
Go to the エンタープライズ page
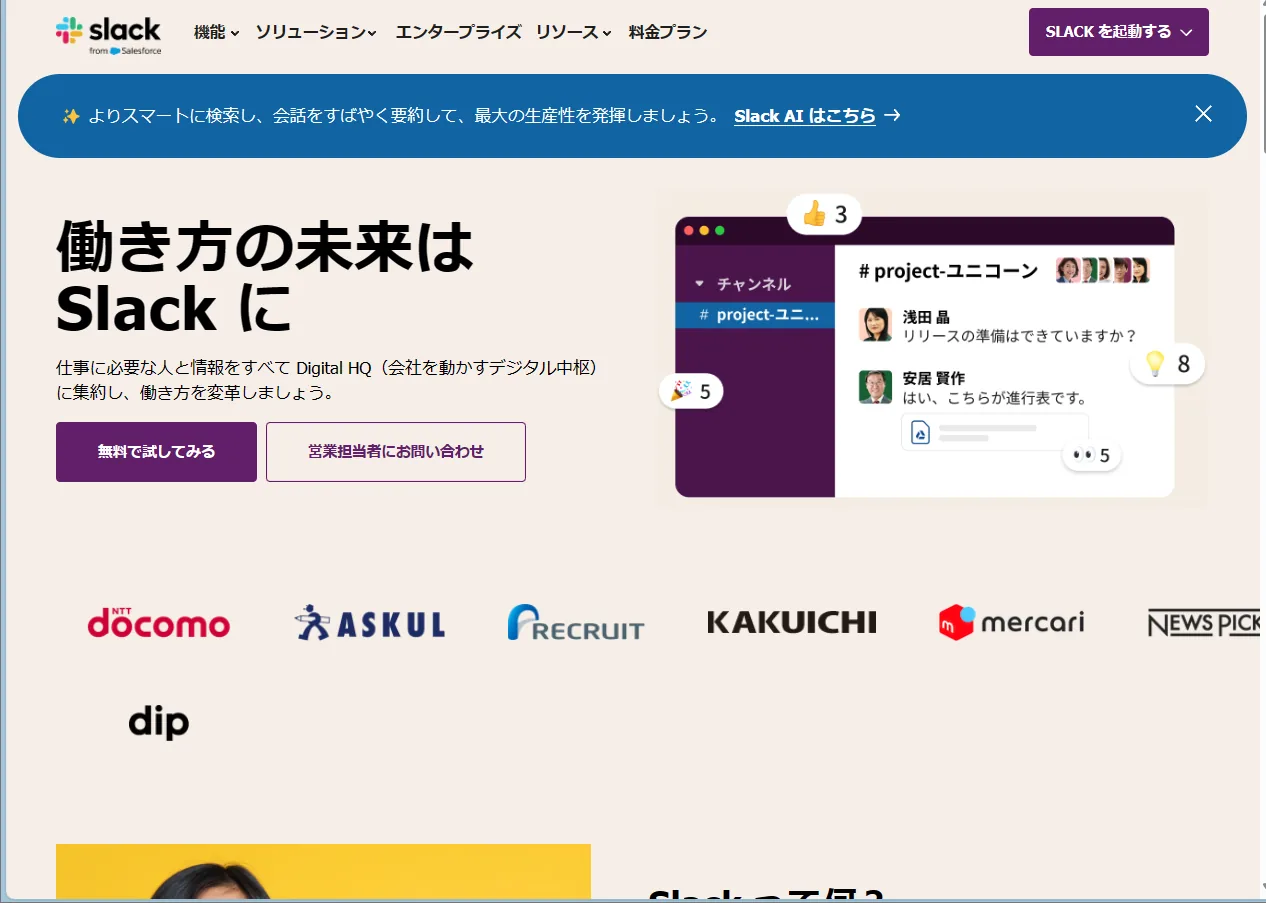pyautogui.click(x=458, y=32)
